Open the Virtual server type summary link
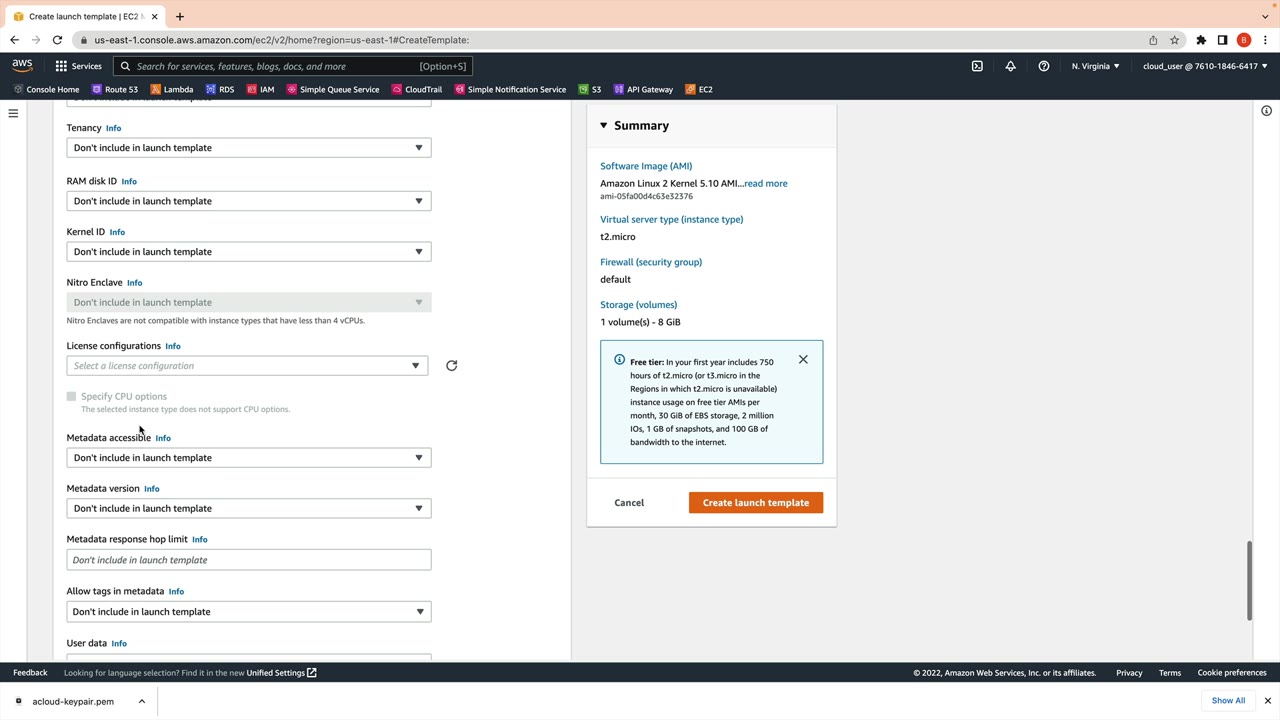Viewport: 1280px width, 720px height. [672, 220]
